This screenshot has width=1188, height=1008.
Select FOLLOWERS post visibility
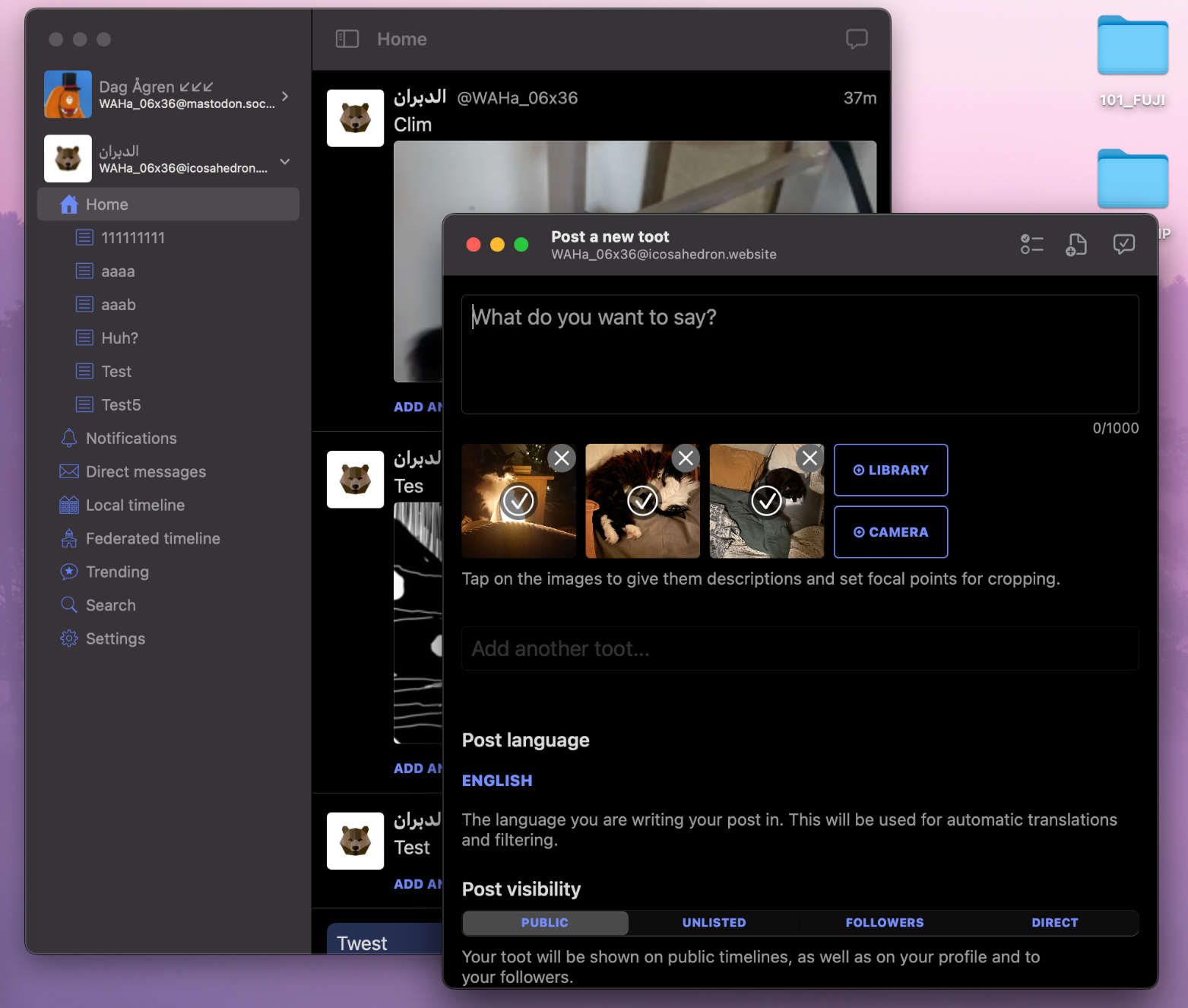pos(884,923)
